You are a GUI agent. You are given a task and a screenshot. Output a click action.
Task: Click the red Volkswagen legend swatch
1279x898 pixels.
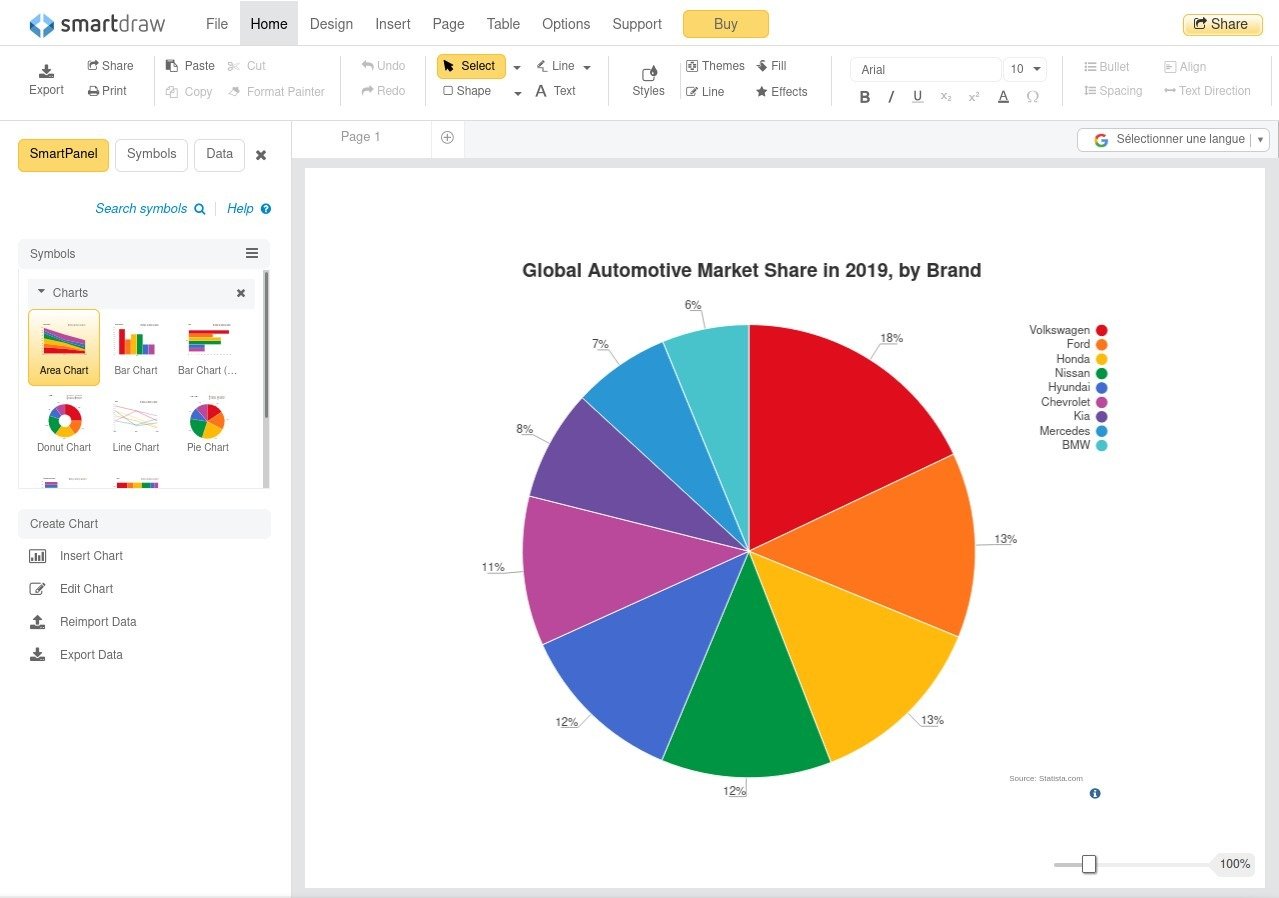pos(1101,330)
